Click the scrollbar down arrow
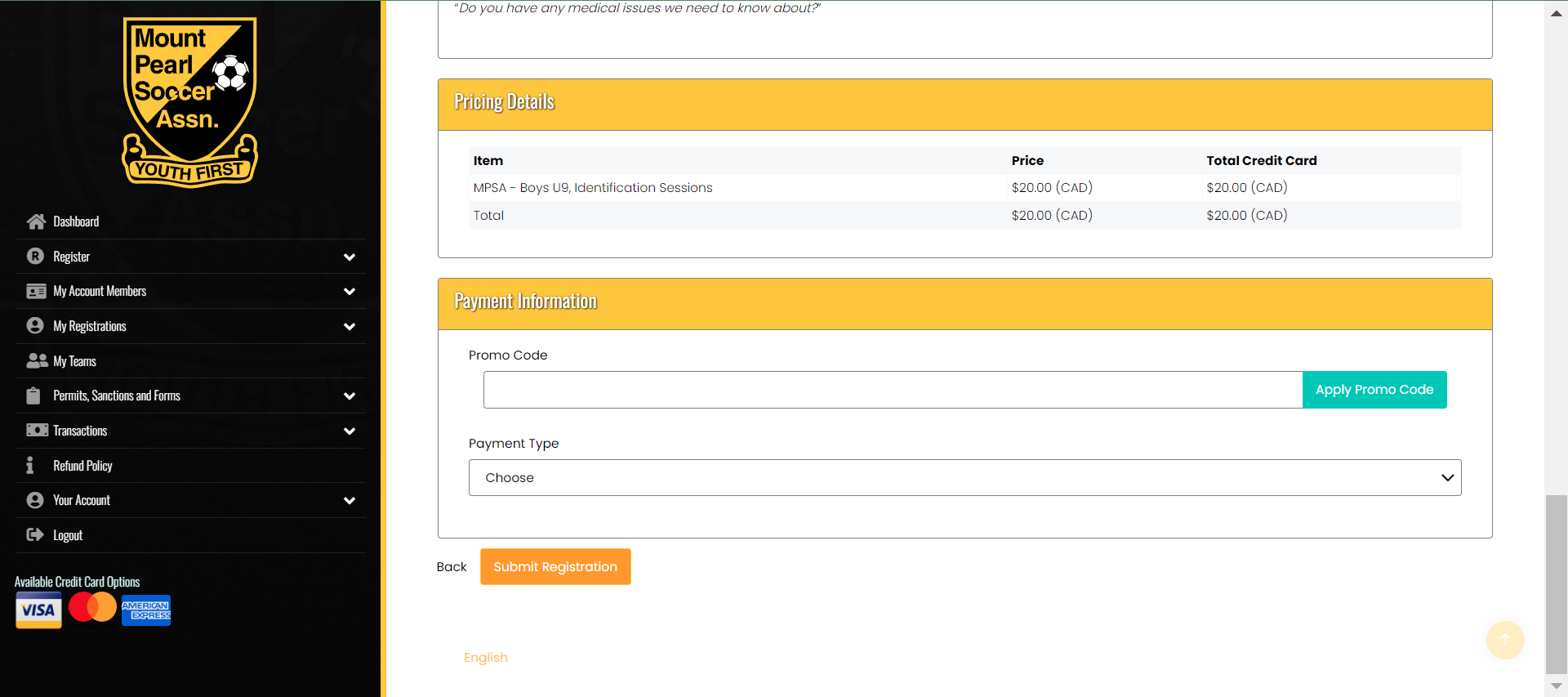This screenshot has height=697, width=1568. point(1556,686)
